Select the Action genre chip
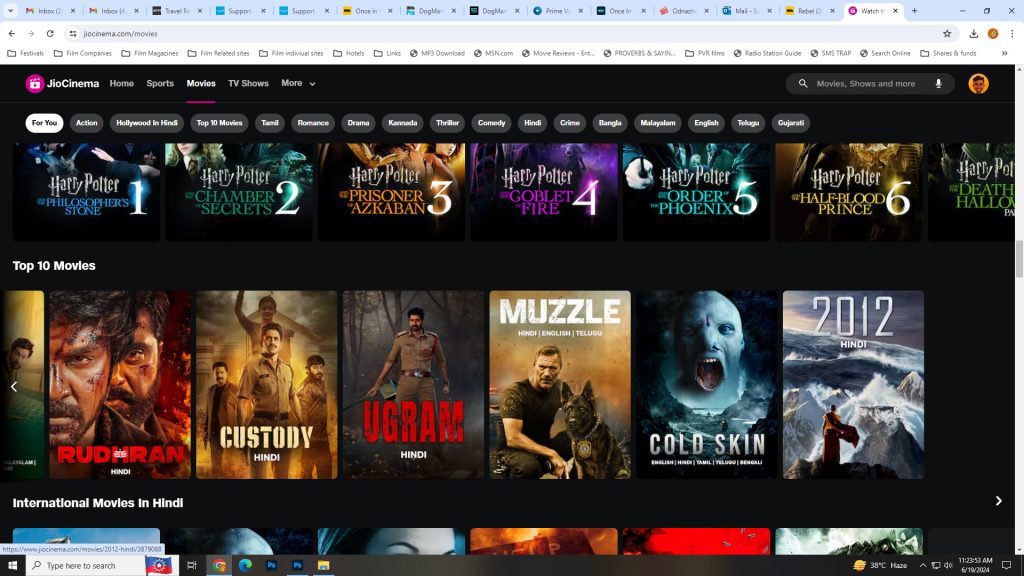This screenshot has width=1024, height=576. click(x=86, y=123)
